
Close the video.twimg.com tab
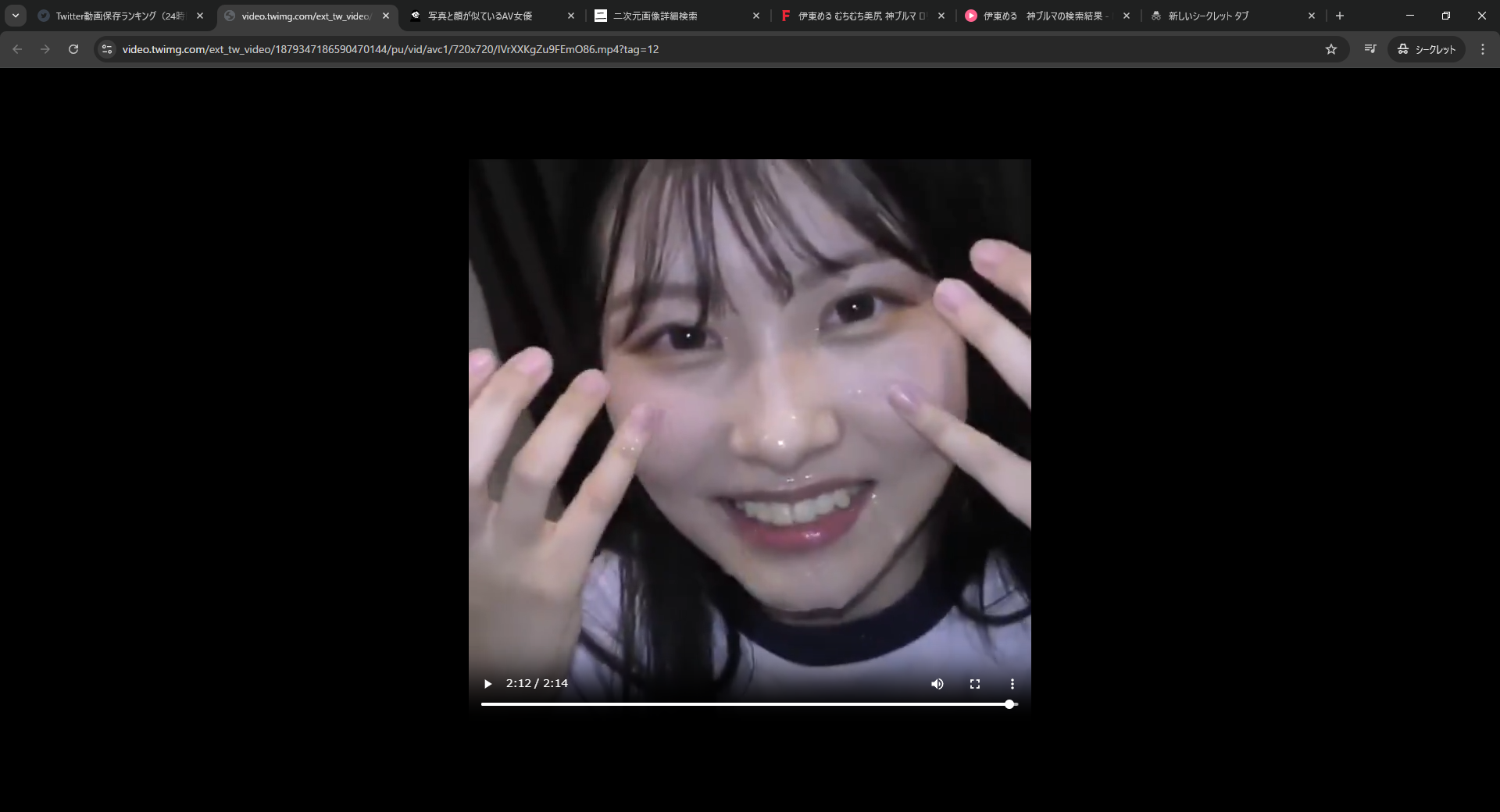[x=386, y=16]
